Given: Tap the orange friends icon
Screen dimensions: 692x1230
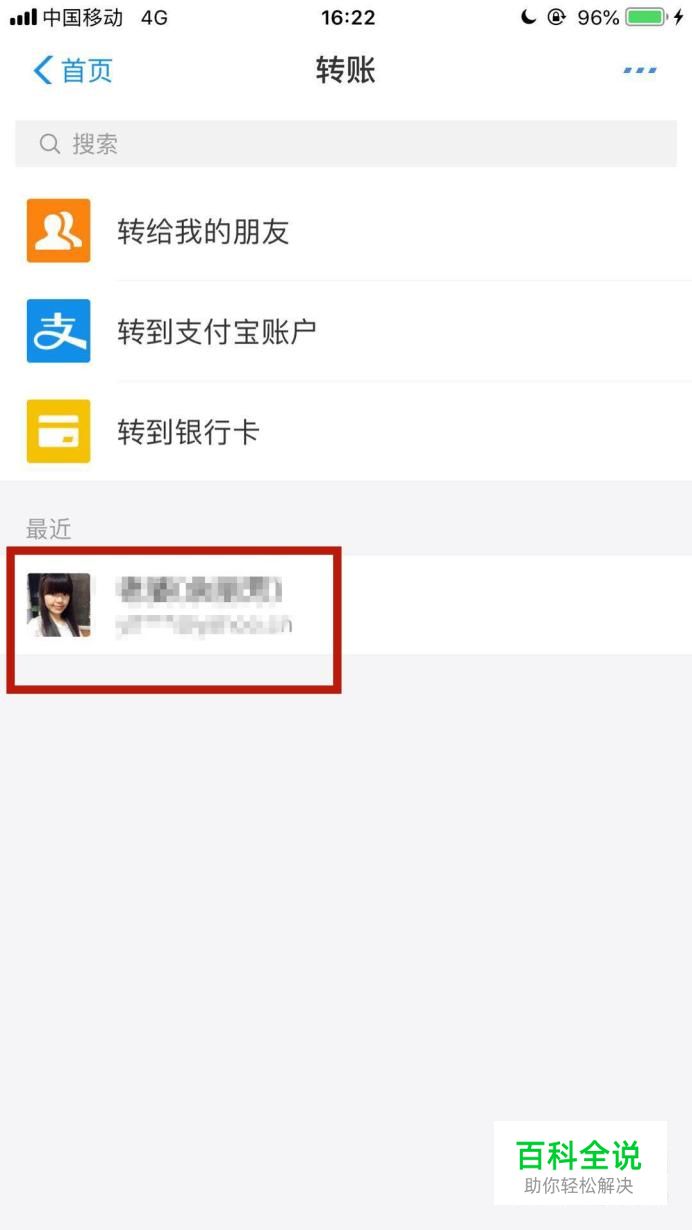Looking at the screenshot, I should coord(58,231).
